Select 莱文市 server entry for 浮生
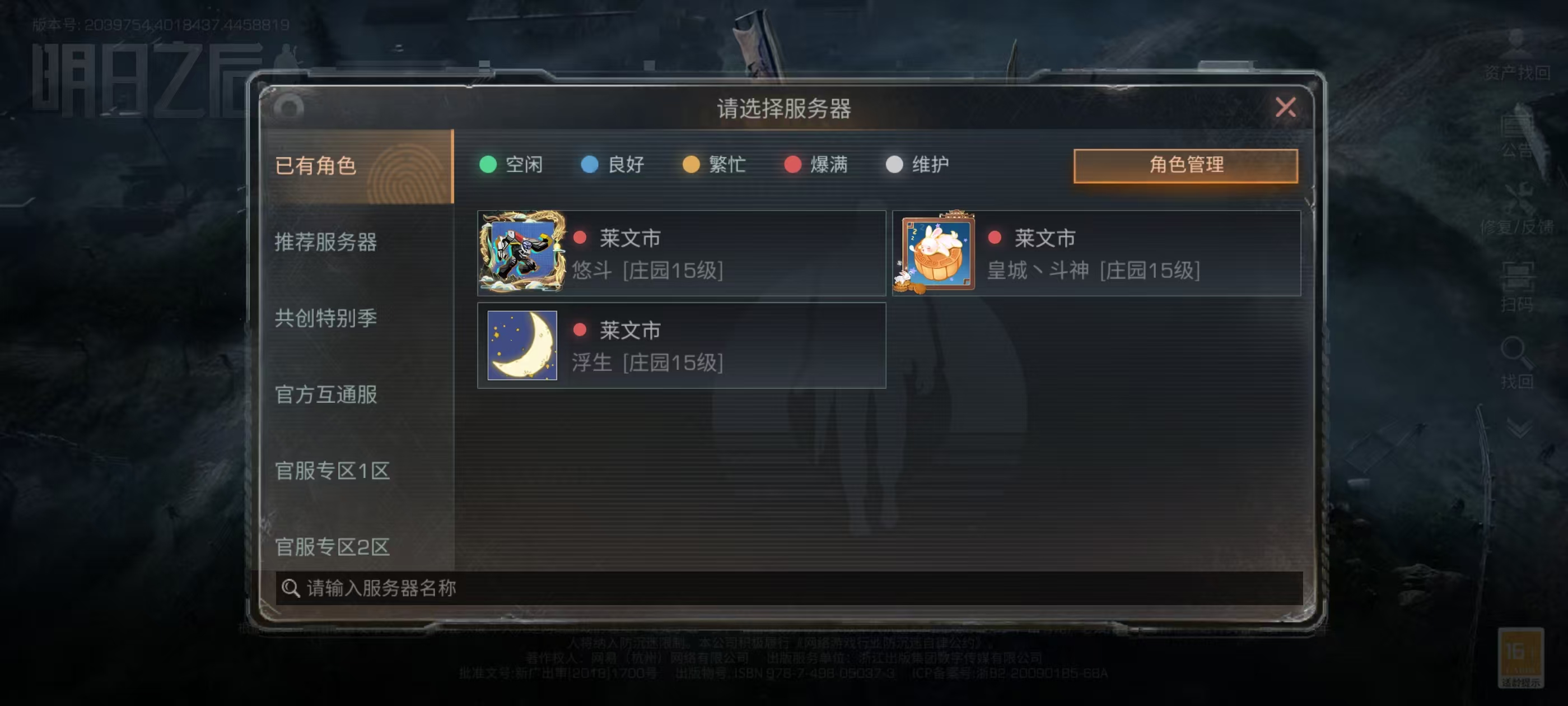 [x=682, y=345]
